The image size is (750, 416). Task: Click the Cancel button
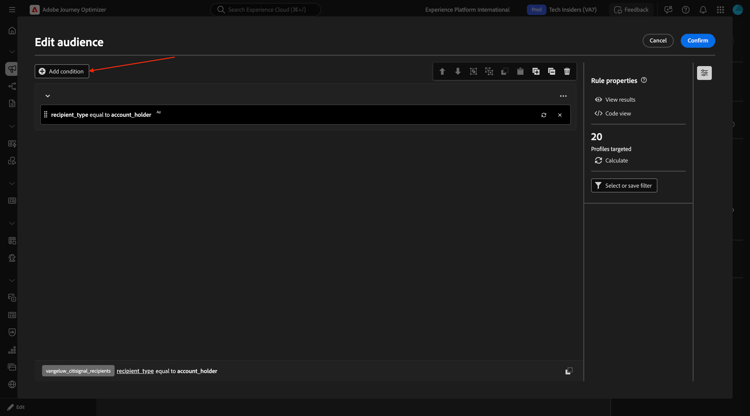tap(658, 41)
